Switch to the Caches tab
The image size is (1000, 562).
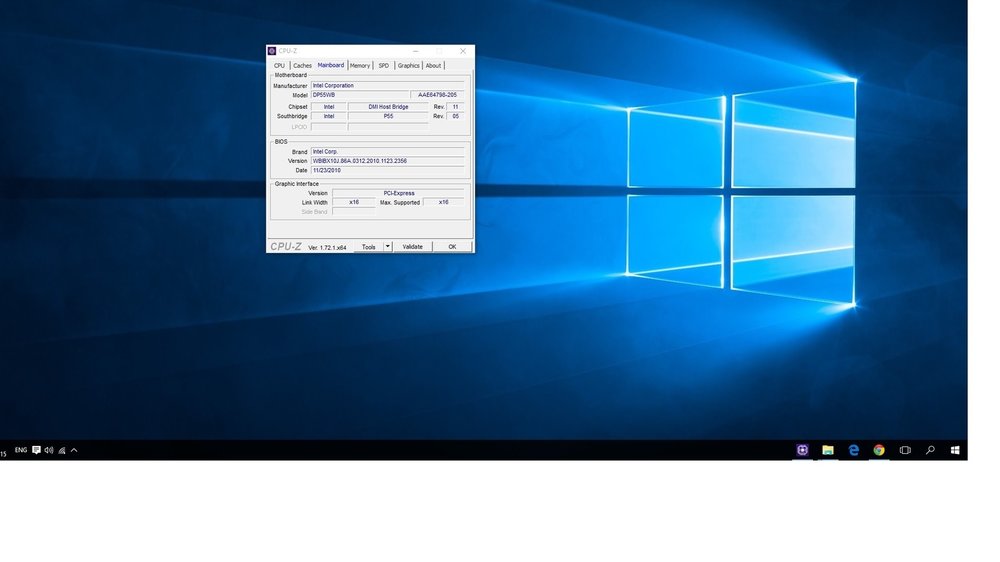[302, 66]
